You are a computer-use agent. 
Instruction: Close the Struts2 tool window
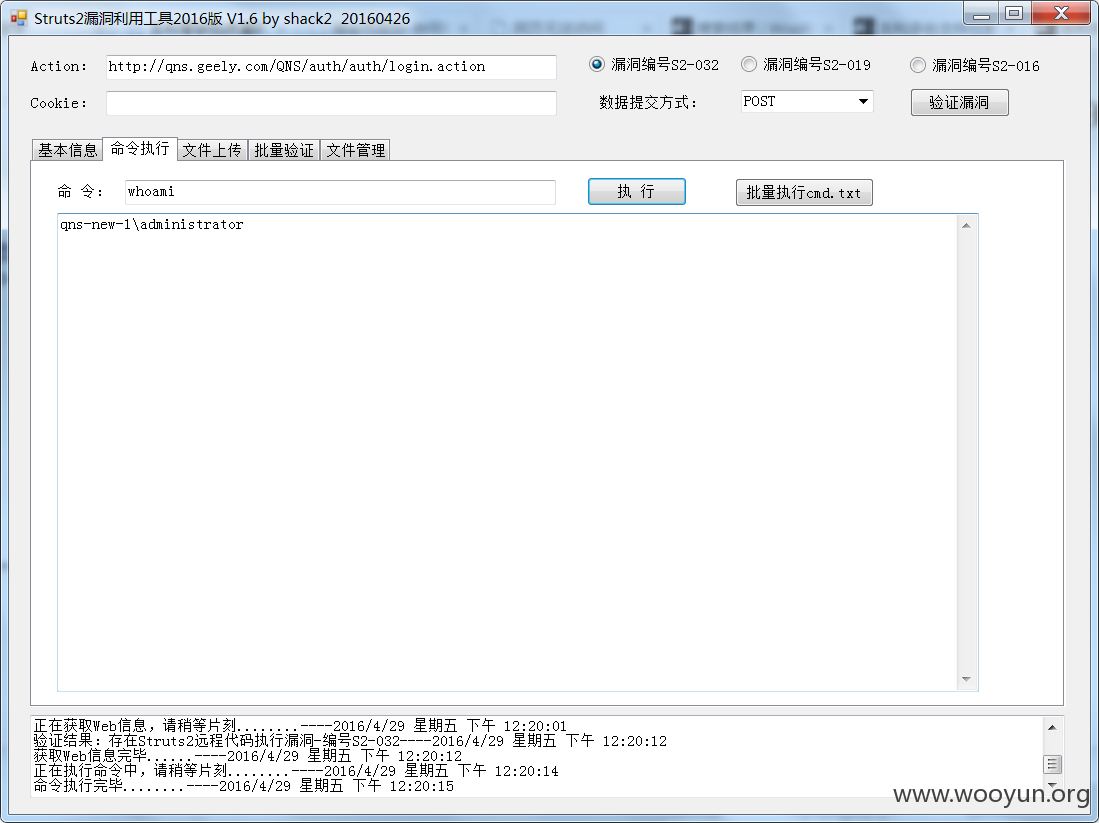(1061, 13)
